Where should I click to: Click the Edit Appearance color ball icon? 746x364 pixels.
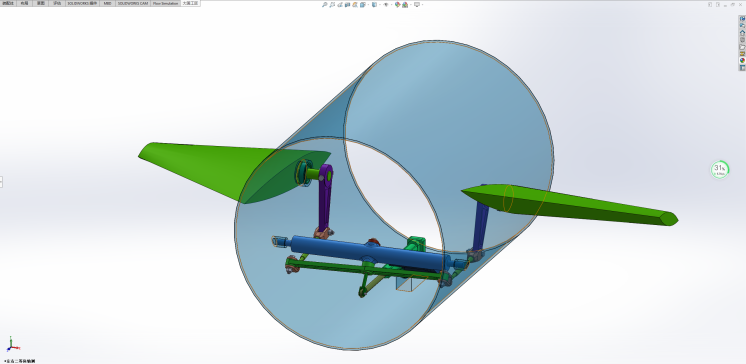(x=397, y=5)
